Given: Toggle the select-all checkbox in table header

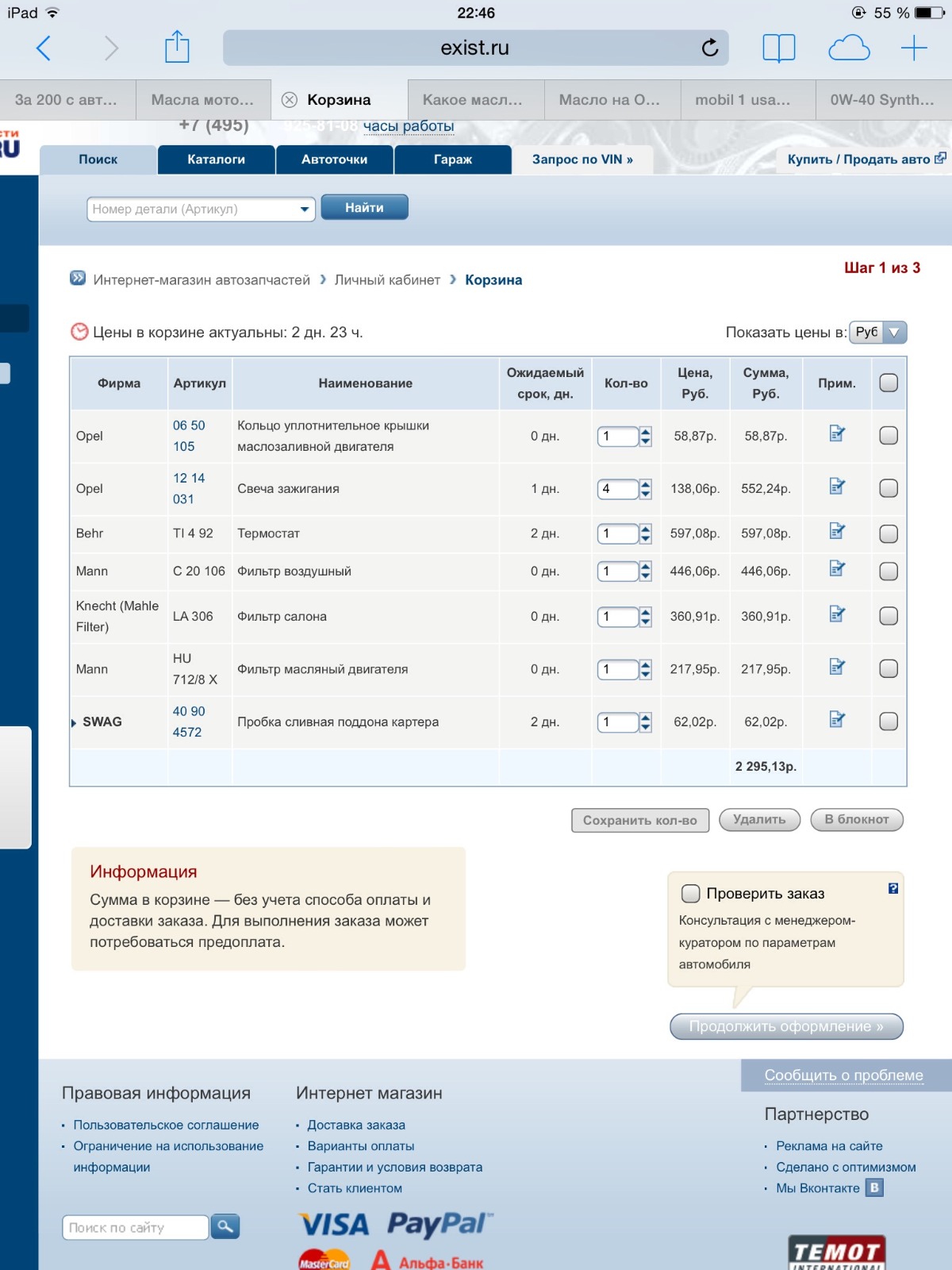Looking at the screenshot, I should tap(889, 383).
